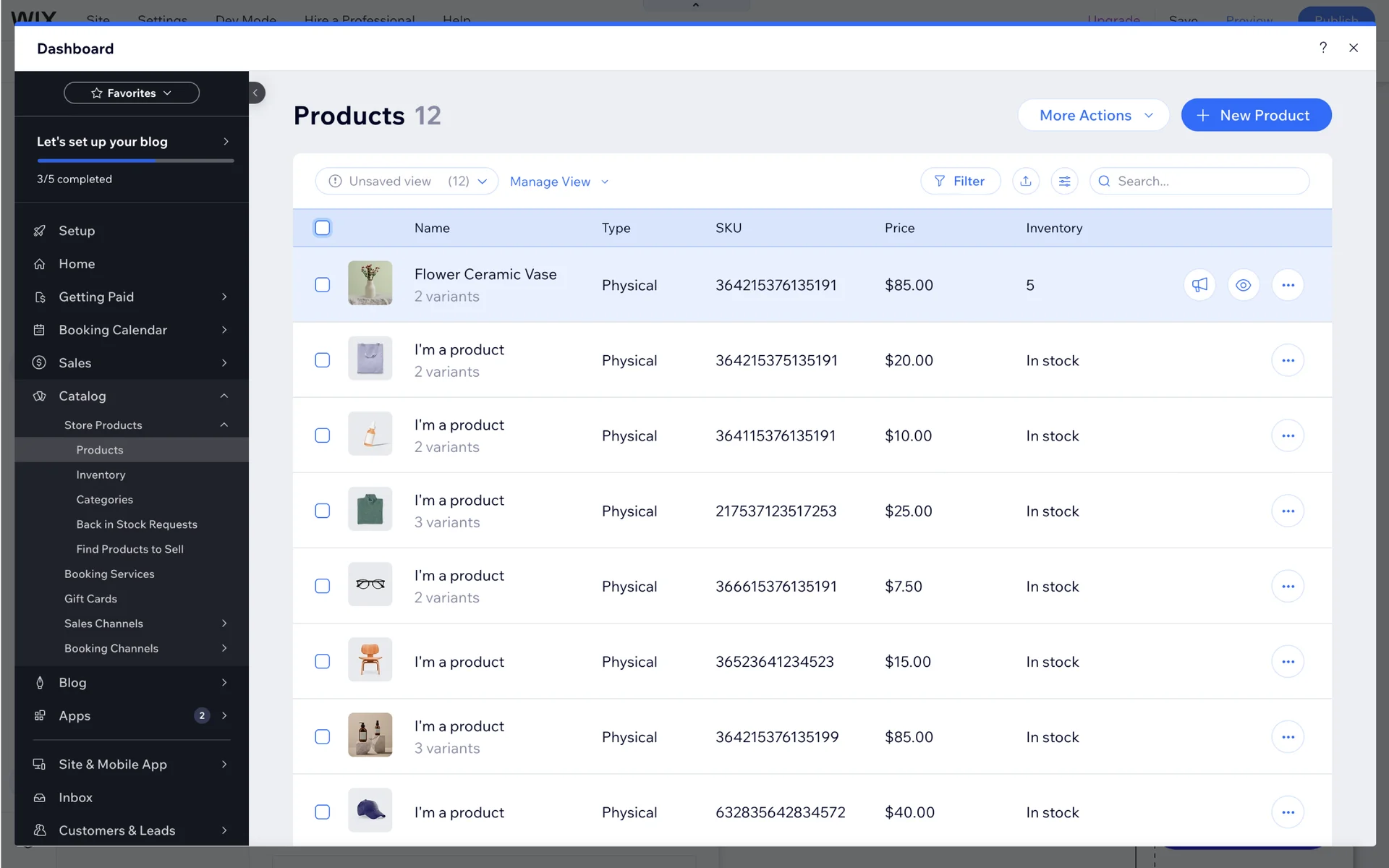Open the Unsaved view dropdown
Screen dimensions: 1389x868
point(407,181)
